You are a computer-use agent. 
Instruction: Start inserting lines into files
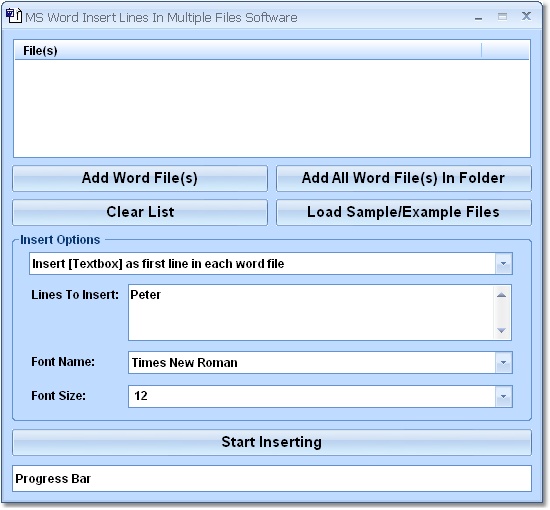(x=272, y=442)
